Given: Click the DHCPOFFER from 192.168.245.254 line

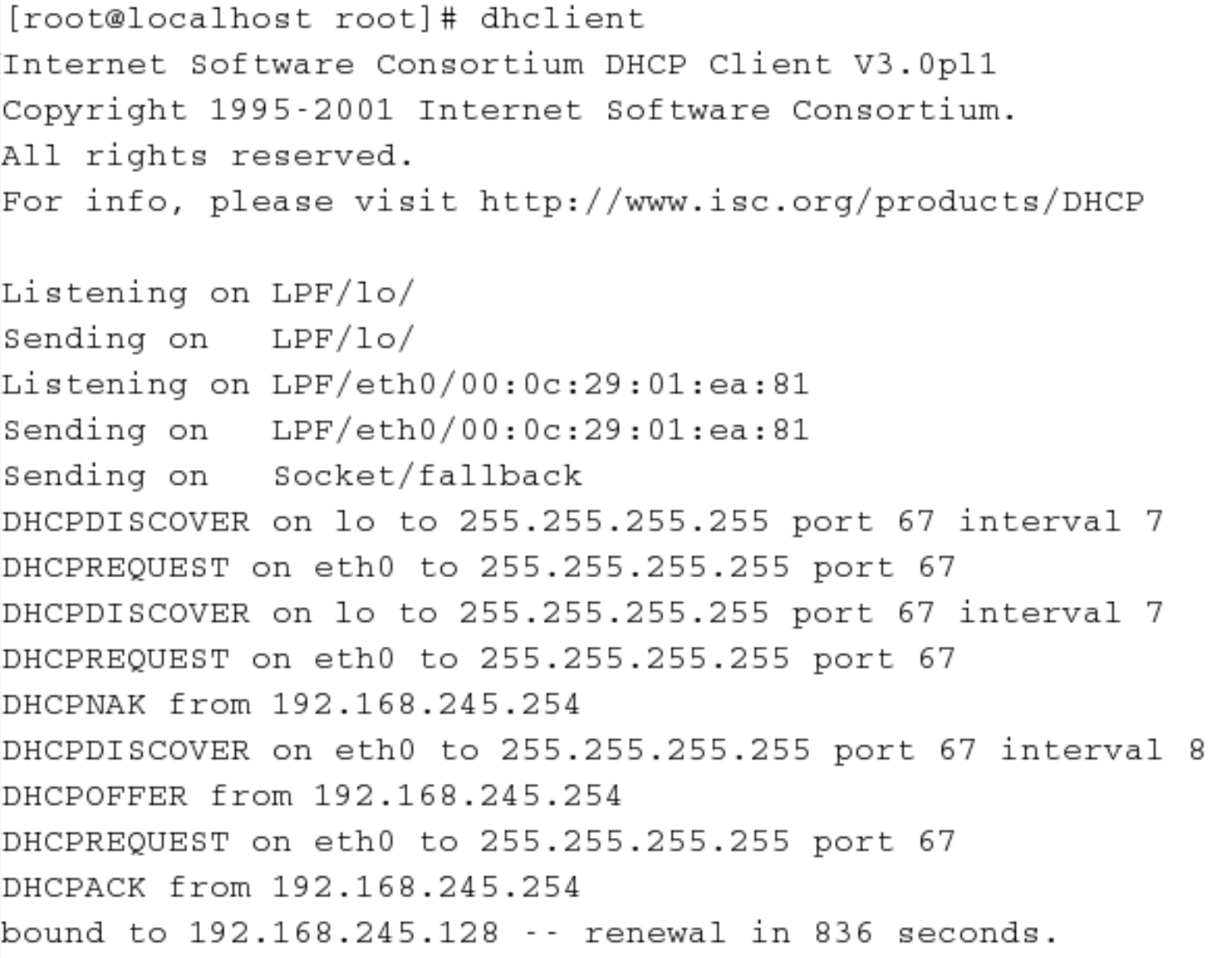Looking at the screenshot, I should [311, 796].
